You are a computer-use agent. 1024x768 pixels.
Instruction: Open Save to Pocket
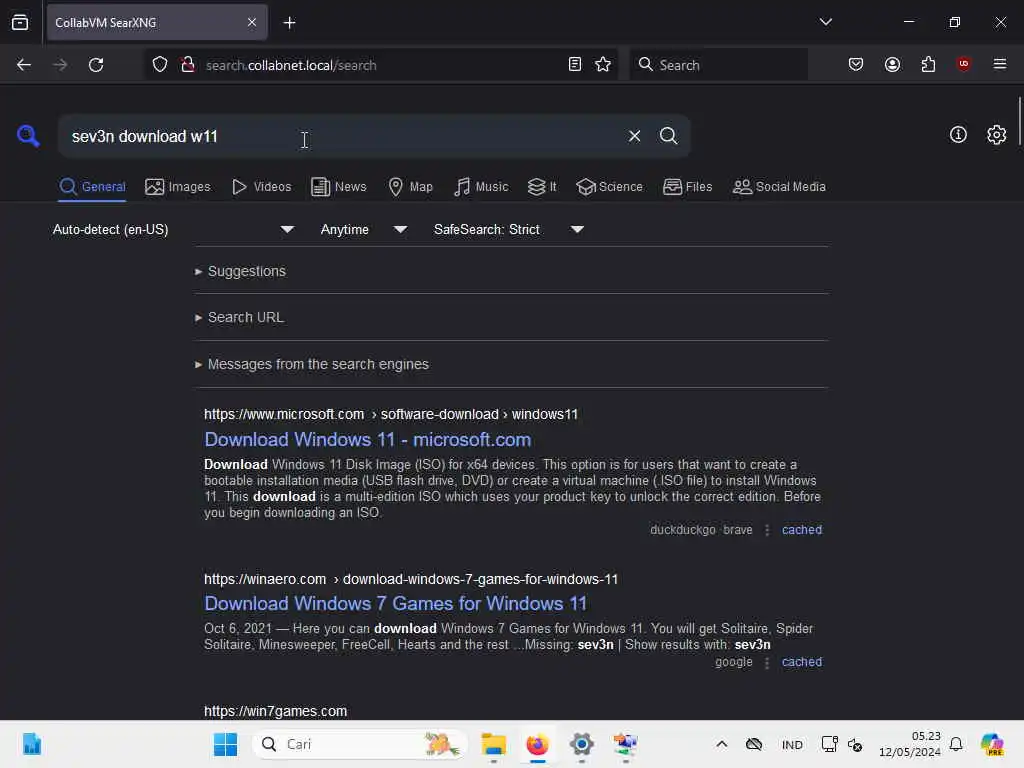(x=856, y=65)
